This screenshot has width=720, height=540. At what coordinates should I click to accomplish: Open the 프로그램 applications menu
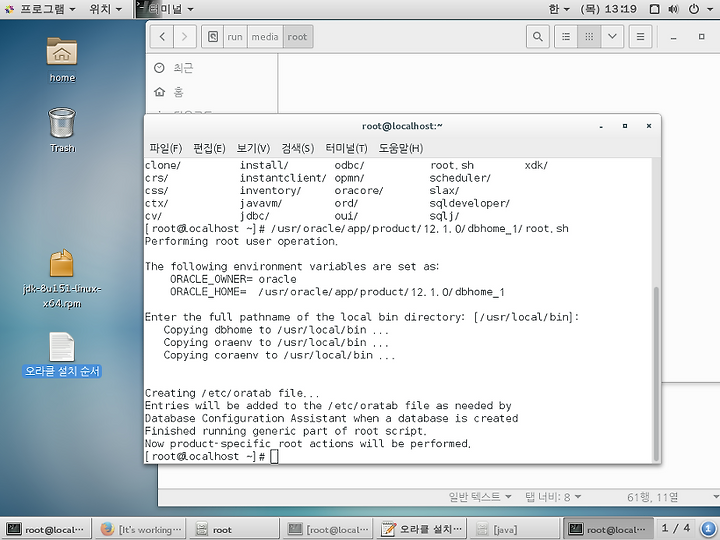click(40, 9)
